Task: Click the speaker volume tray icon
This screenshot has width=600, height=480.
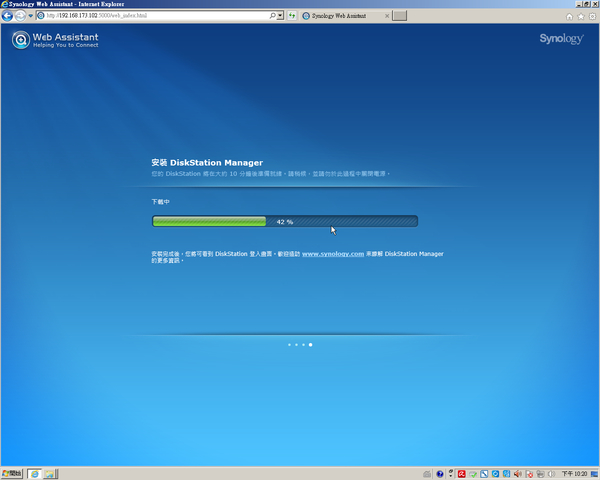Action: pyautogui.click(x=518, y=474)
